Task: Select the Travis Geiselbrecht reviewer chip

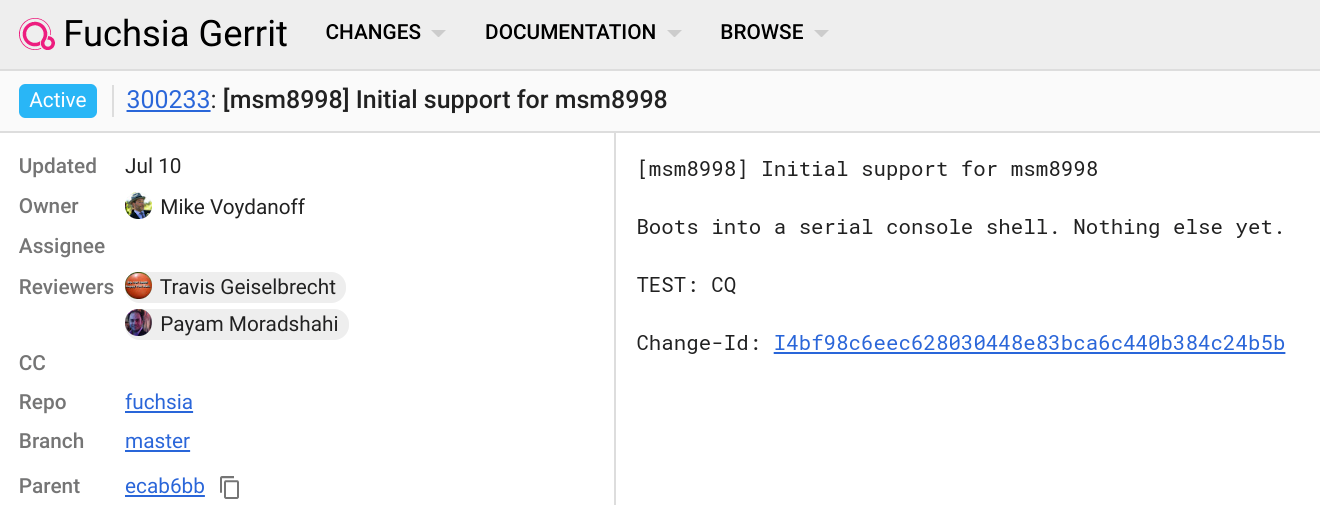Action: point(247,287)
